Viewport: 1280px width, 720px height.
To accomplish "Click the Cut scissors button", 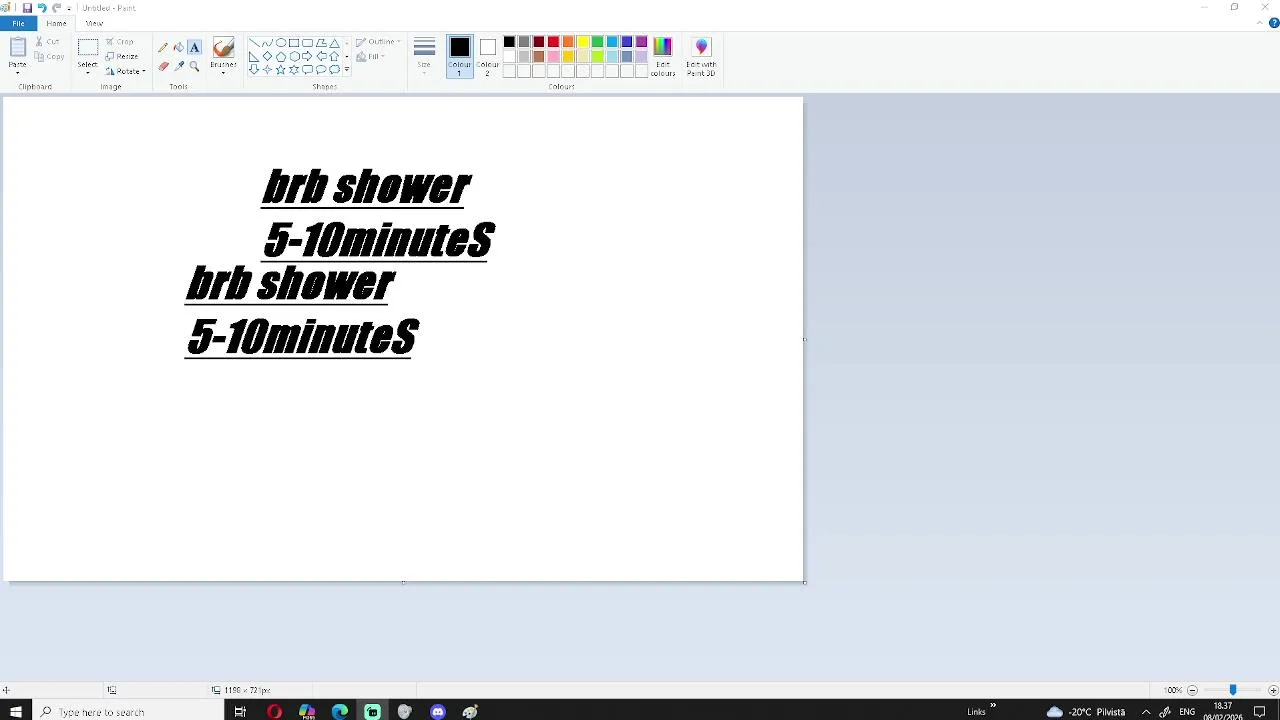I will pos(48,42).
